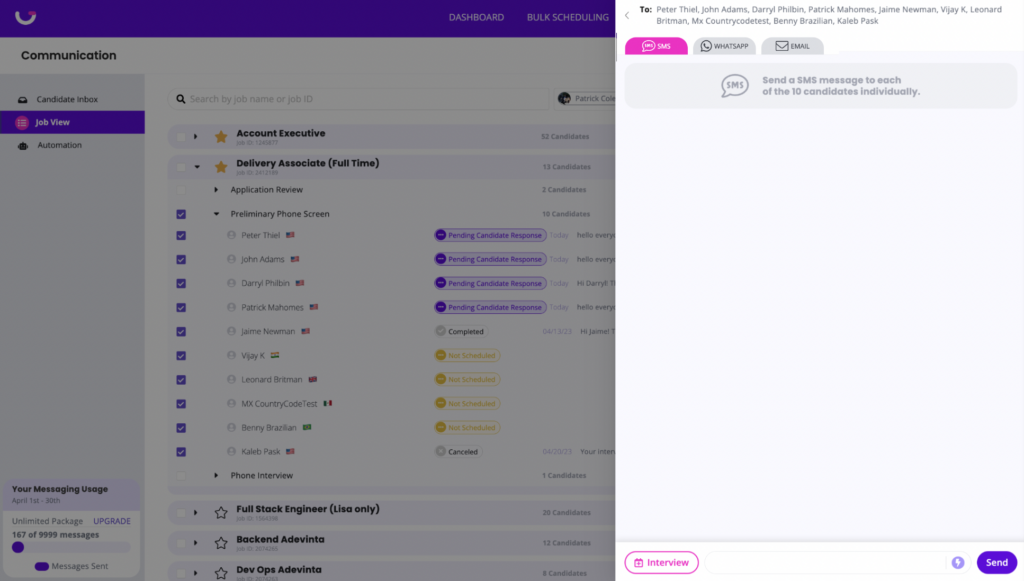Uncheck Kaleb Pask's checkbox
The width and height of the screenshot is (1024, 581).
click(x=181, y=452)
